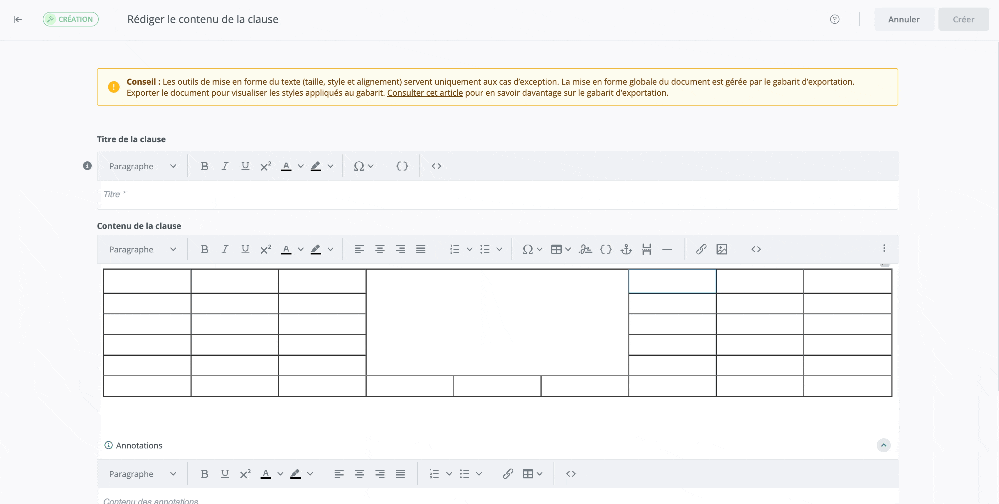The width and height of the screenshot is (999, 504).
Task: Open special characters menu in the content toolbar
Action: coord(531,249)
